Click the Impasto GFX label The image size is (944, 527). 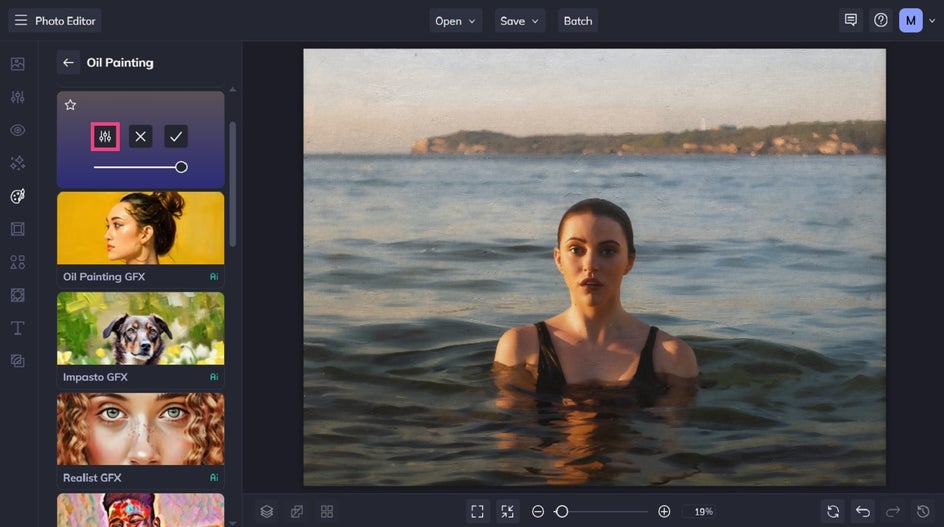coord(95,377)
